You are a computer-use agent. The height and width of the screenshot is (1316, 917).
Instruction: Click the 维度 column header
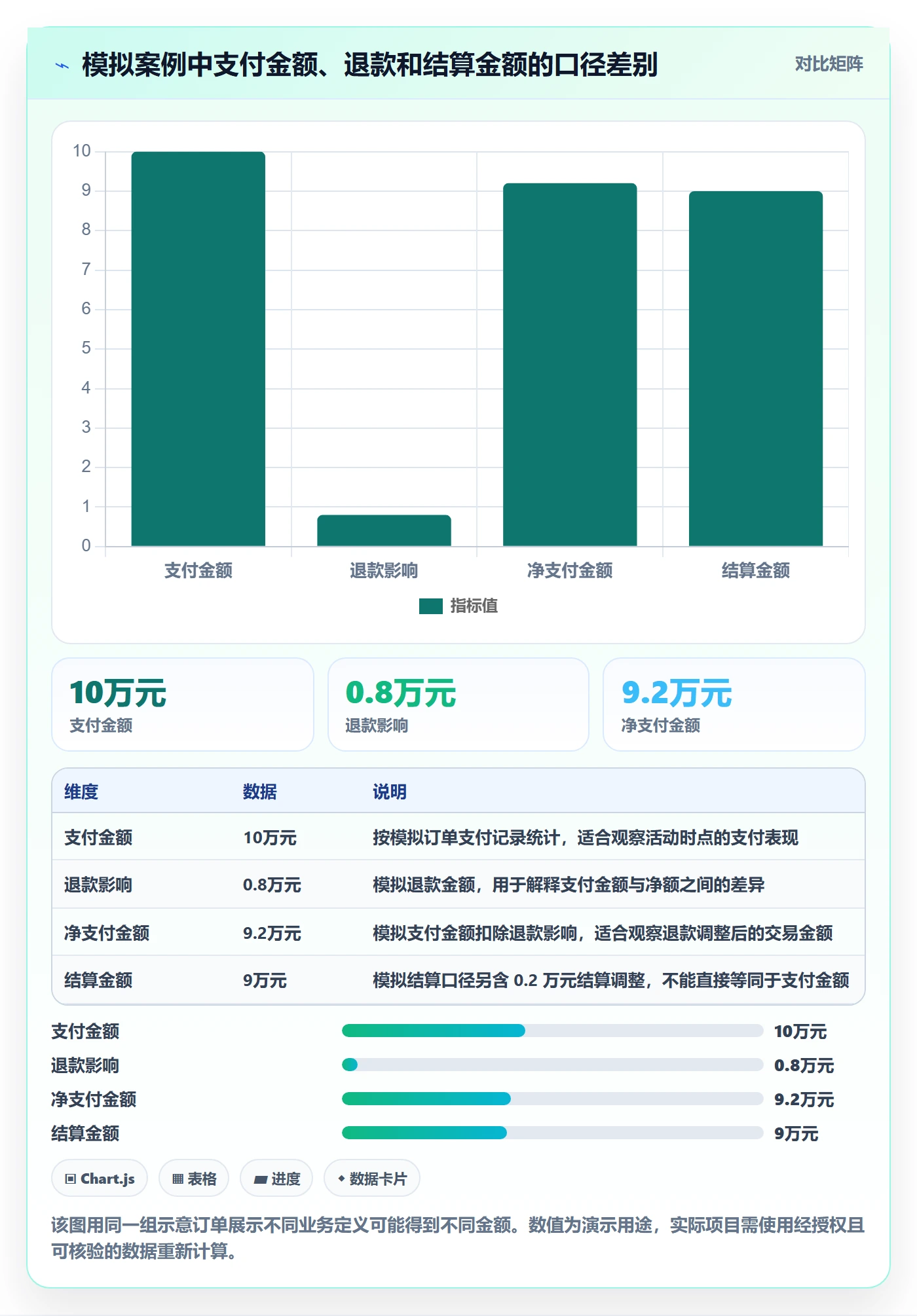81,792
